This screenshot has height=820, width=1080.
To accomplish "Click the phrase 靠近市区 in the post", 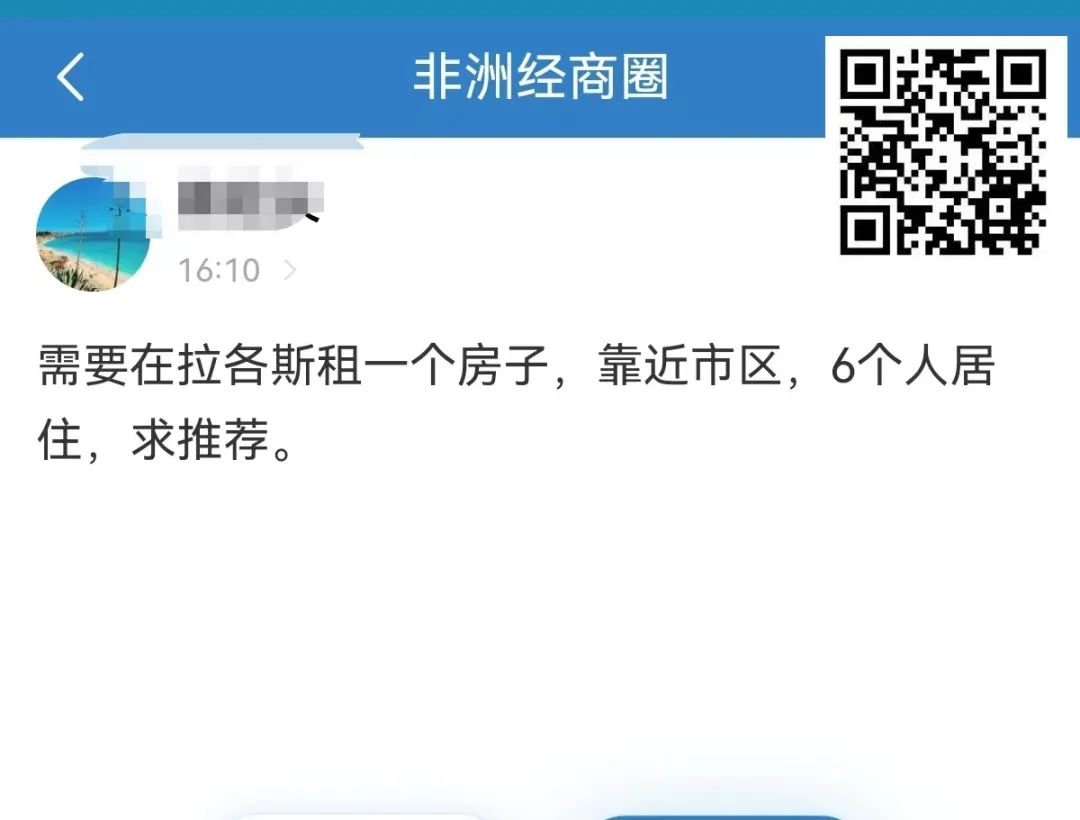I will tap(690, 366).
